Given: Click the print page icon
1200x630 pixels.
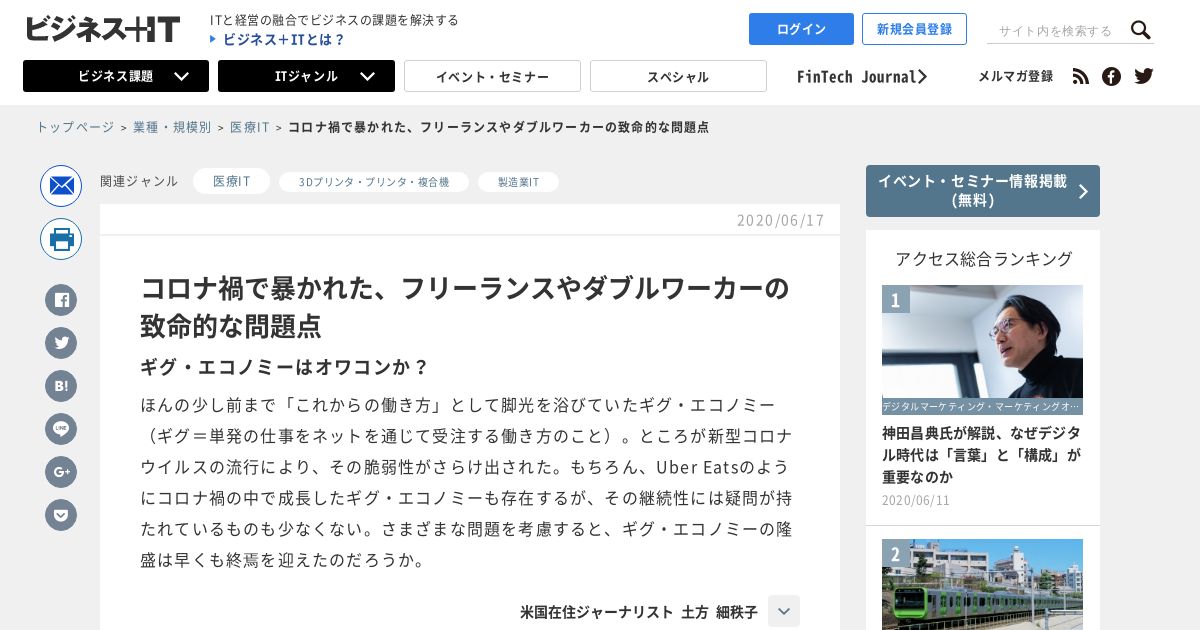Looking at the screenshot, I should click(x=61, y=239).
